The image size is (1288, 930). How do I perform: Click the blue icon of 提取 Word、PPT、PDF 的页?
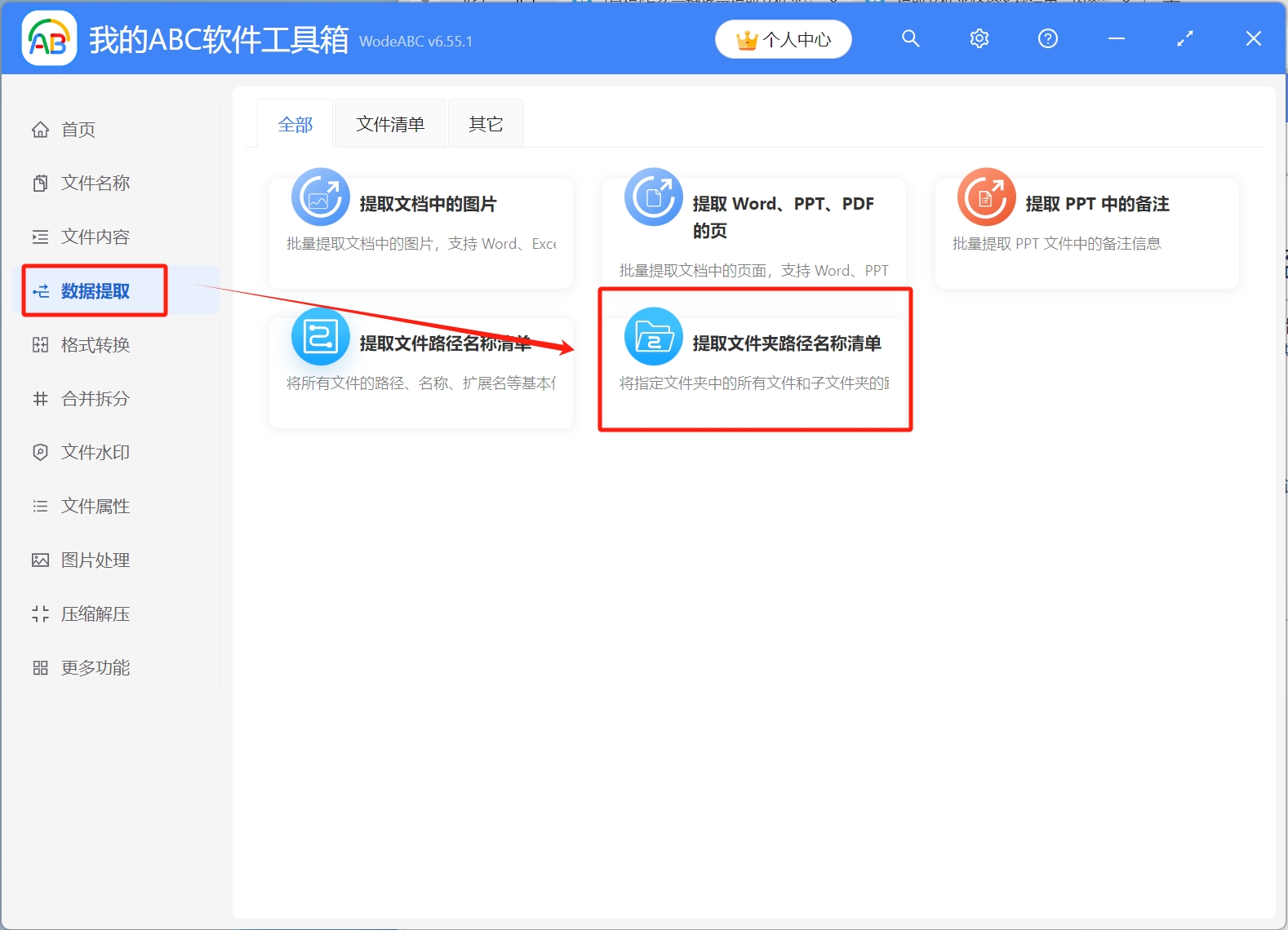(654, 197)
